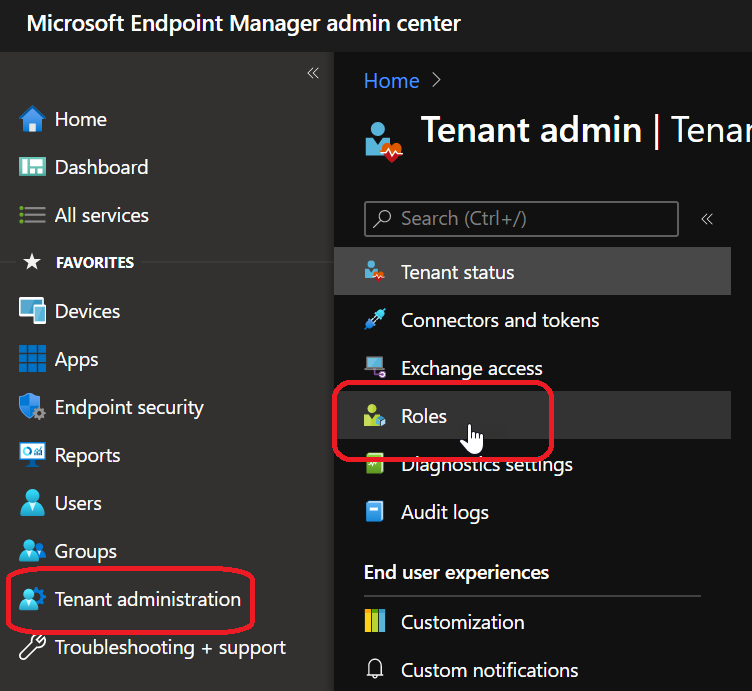Open Tenant status menu item
Viewport: 752px width, 691px height.
point(457,272)
